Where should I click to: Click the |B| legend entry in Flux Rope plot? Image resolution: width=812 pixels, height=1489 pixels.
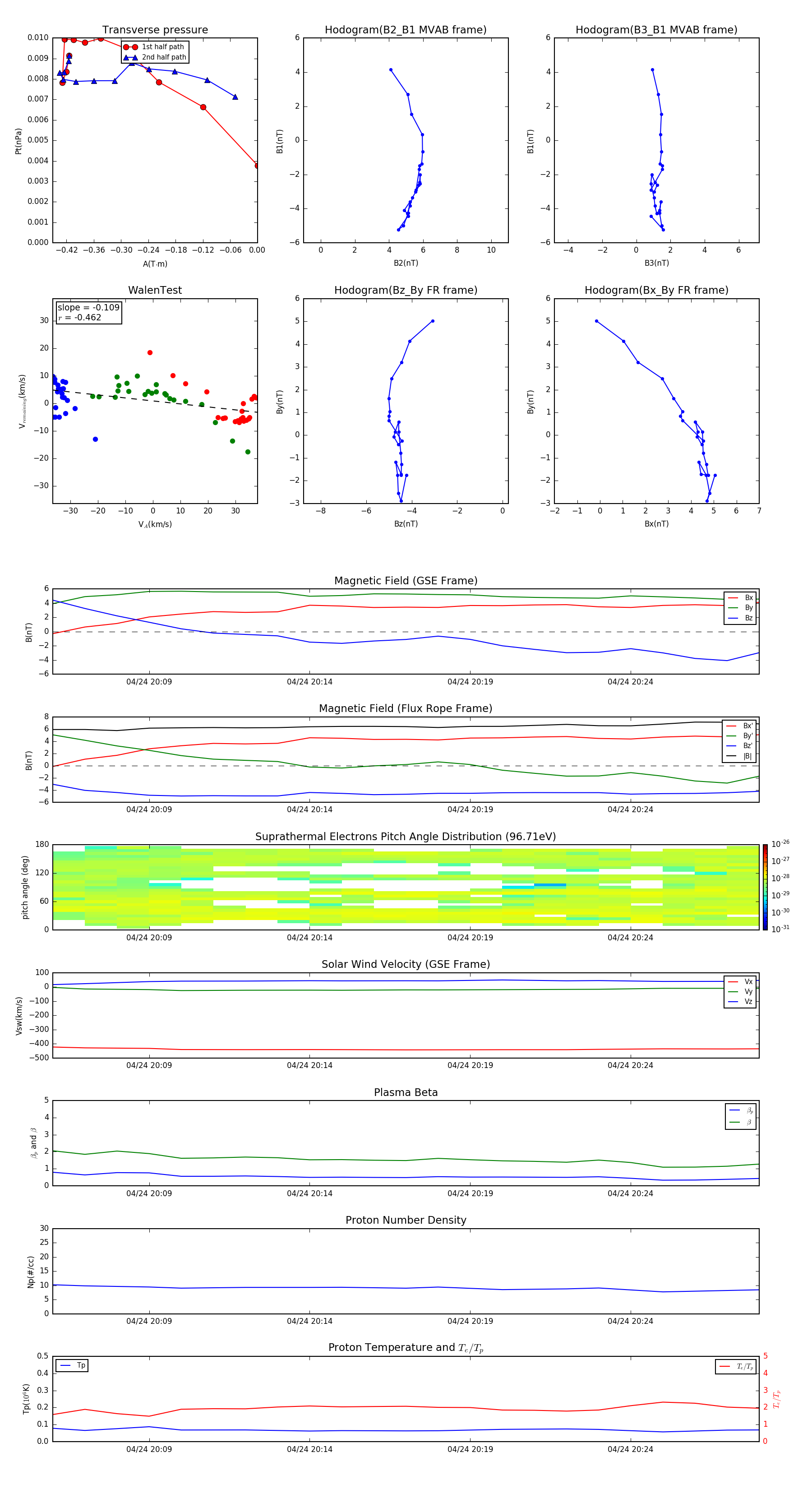pyautogui.click(x=740, y=757)
